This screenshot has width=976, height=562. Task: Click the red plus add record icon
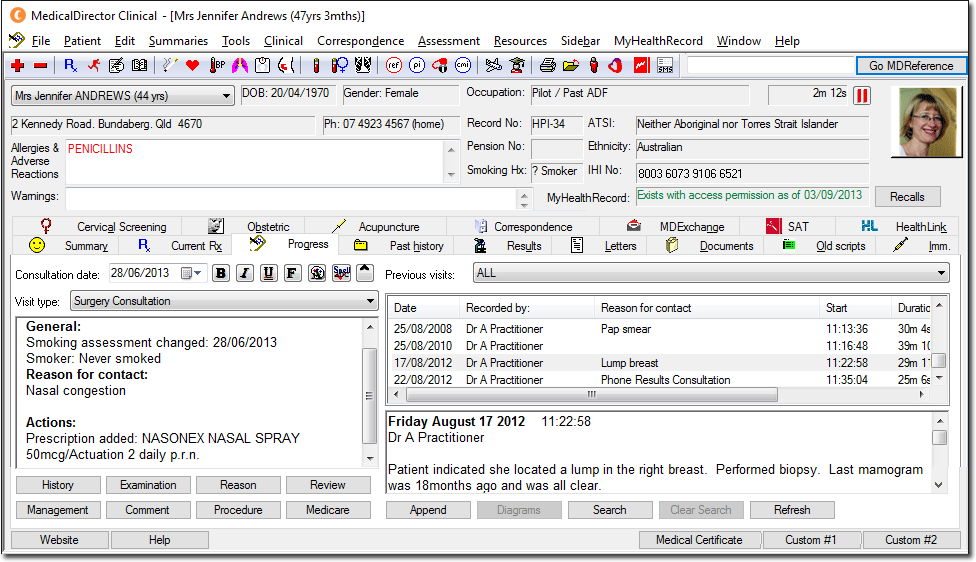tap(17, 66)
